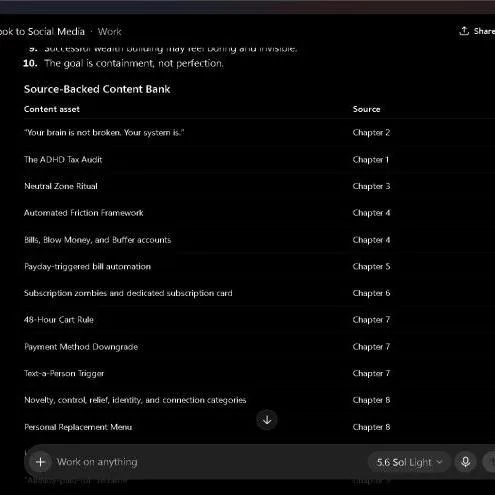The width and height of the screenshot is (495, 495).
Task: Select Payment Method Downgrade row
Action: (x=259, y=347)
